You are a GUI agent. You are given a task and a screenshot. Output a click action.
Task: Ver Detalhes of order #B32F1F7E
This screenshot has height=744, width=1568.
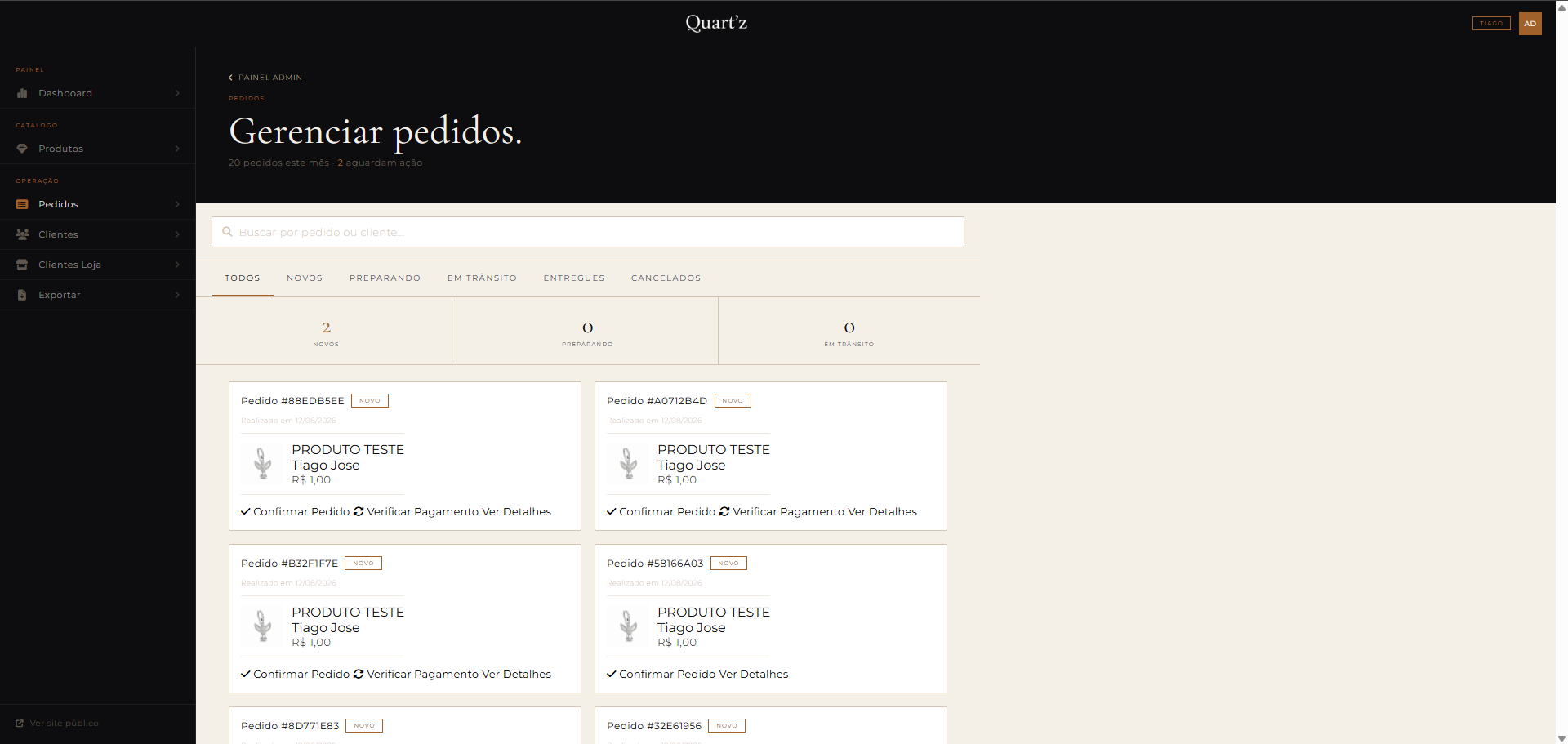(517, 674)
